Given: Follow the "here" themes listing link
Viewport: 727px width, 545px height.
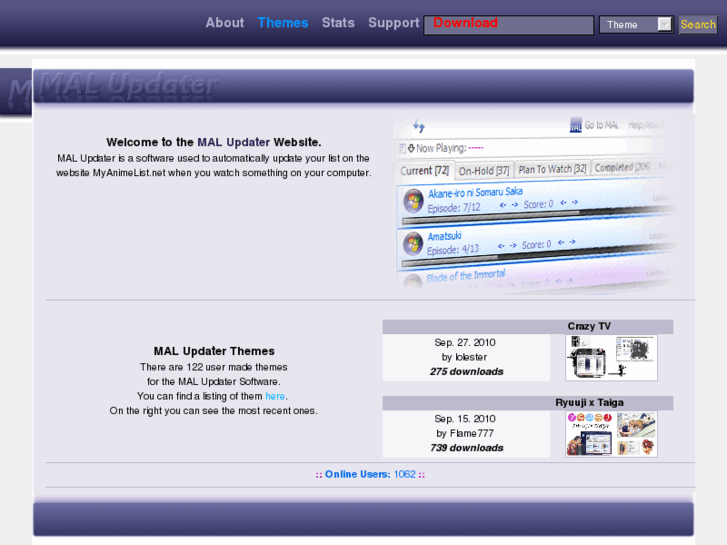Looking at the screenshot, I should [x=275, y=396].
